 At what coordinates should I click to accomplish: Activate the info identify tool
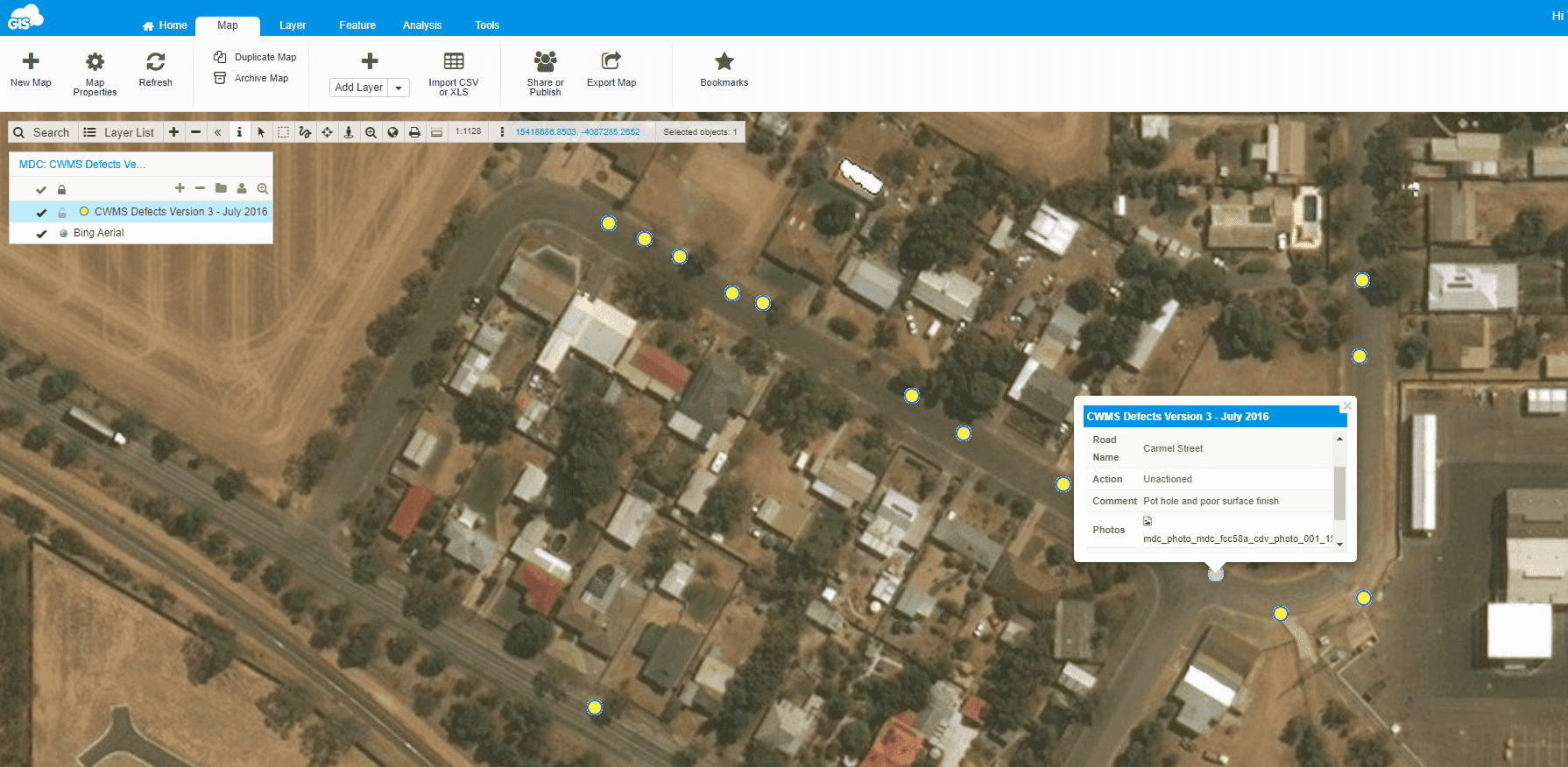[239, 132]
